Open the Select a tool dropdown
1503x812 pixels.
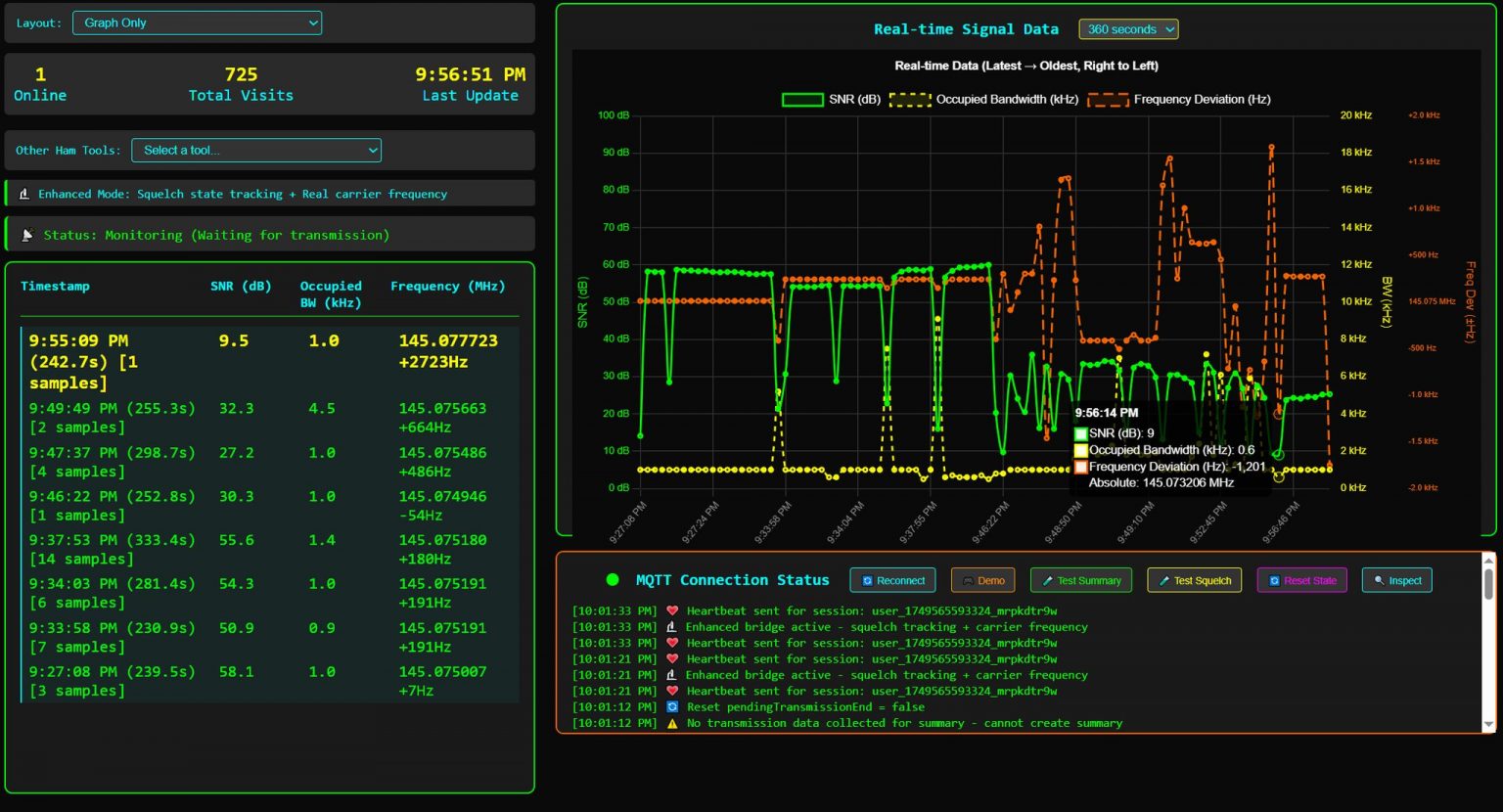(x=256, y=150)
